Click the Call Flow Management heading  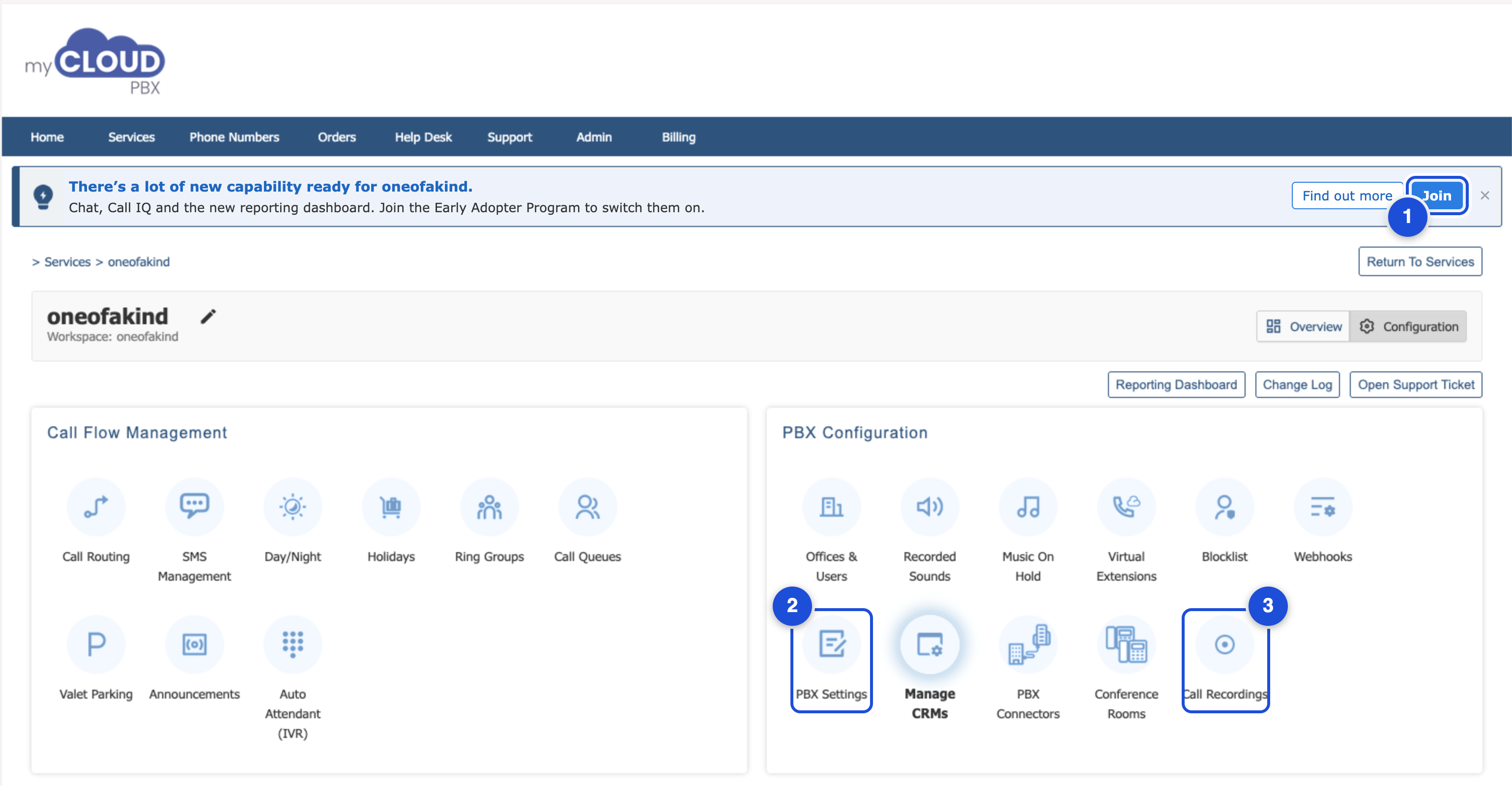tap(137, 432)
